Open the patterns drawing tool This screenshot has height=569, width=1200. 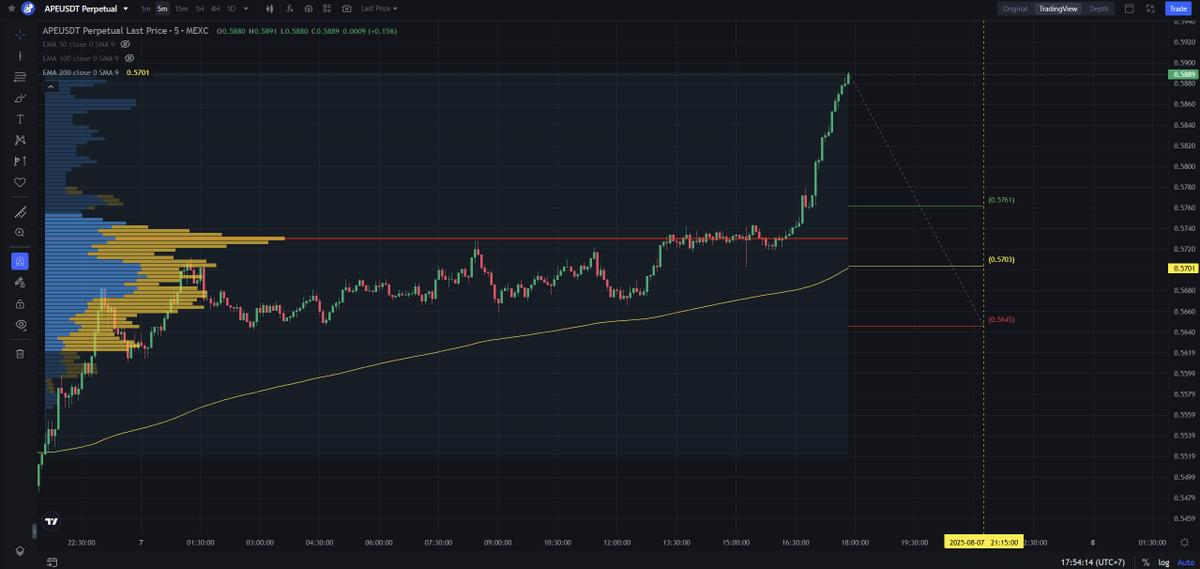(20, 140)
